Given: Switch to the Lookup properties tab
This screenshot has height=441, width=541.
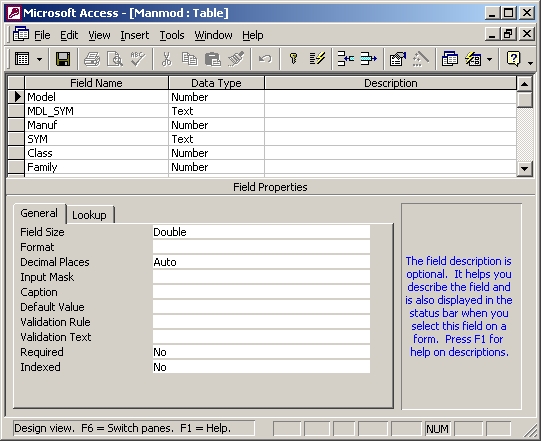Looking at the screenshot, I should pos(89,215).
